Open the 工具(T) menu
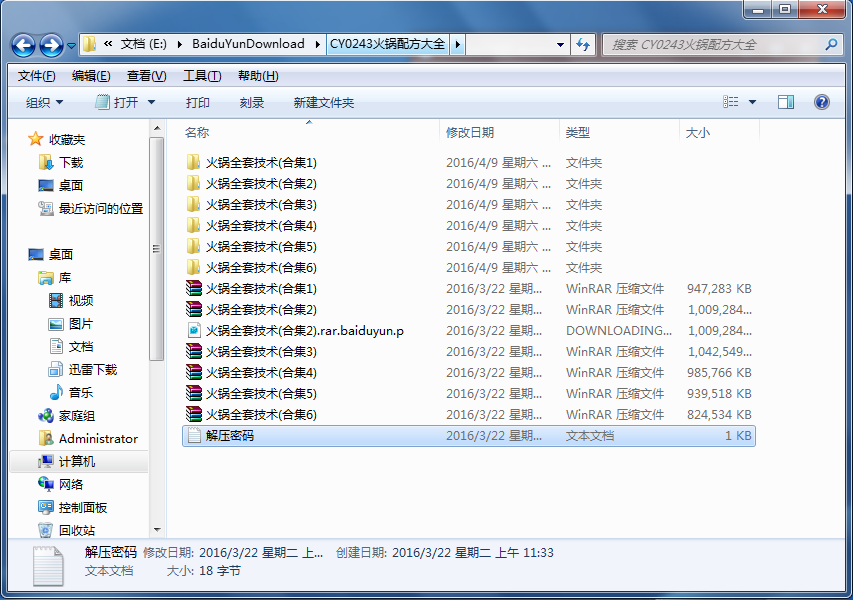 coord(201,76)
